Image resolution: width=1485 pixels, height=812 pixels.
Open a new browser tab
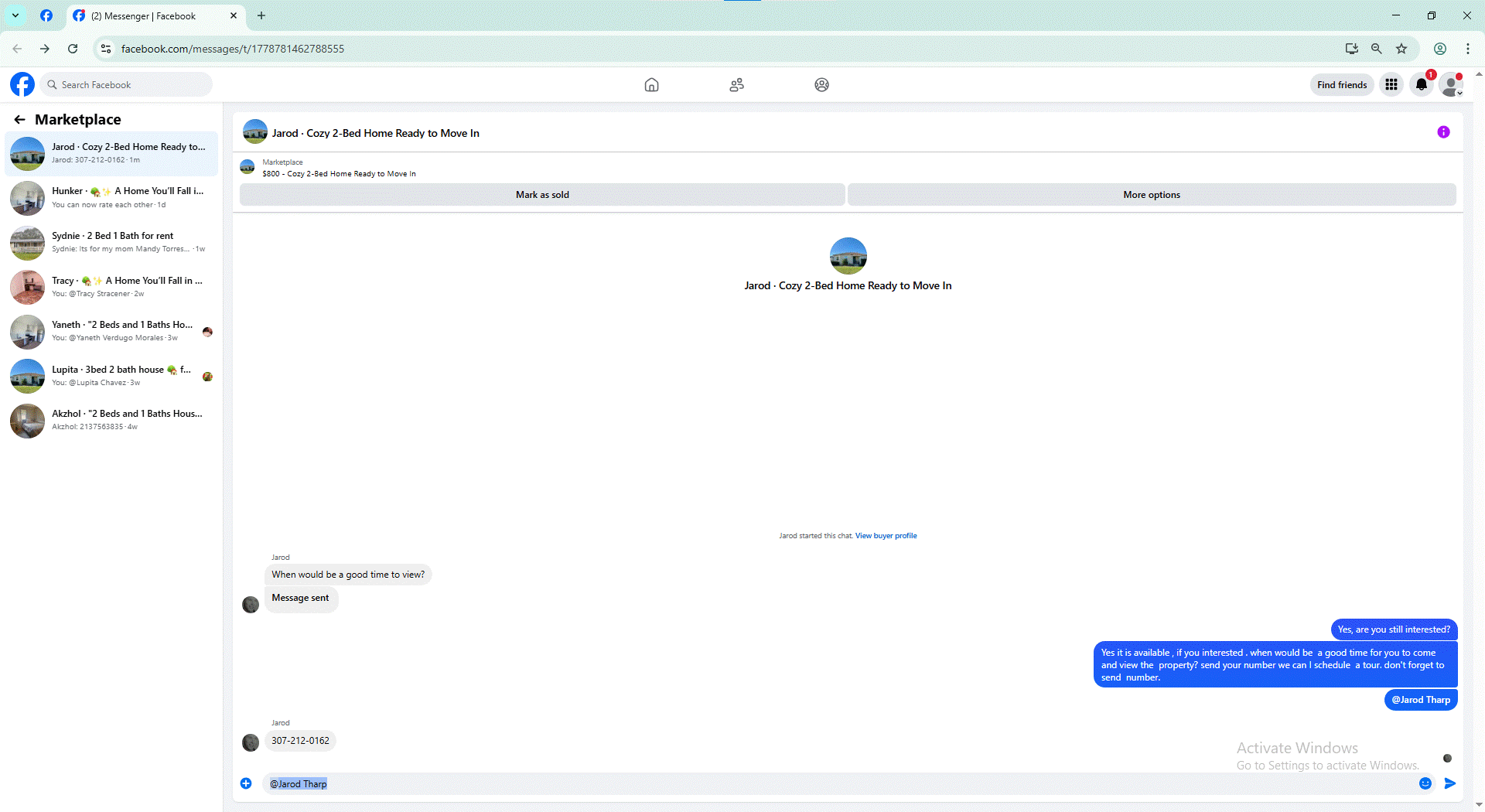(261, 15)
